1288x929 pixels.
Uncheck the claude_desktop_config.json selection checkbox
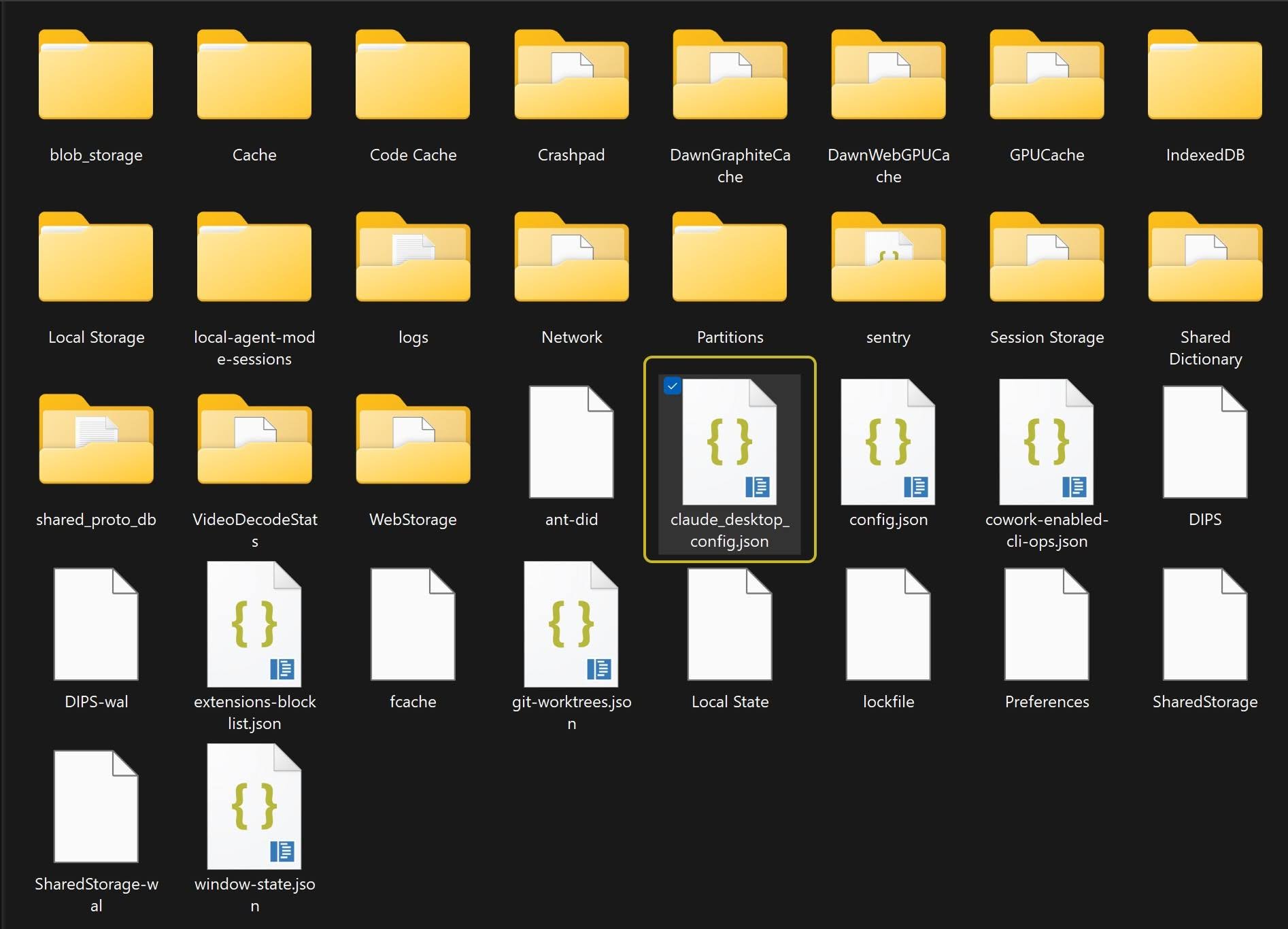coord(672,386)
